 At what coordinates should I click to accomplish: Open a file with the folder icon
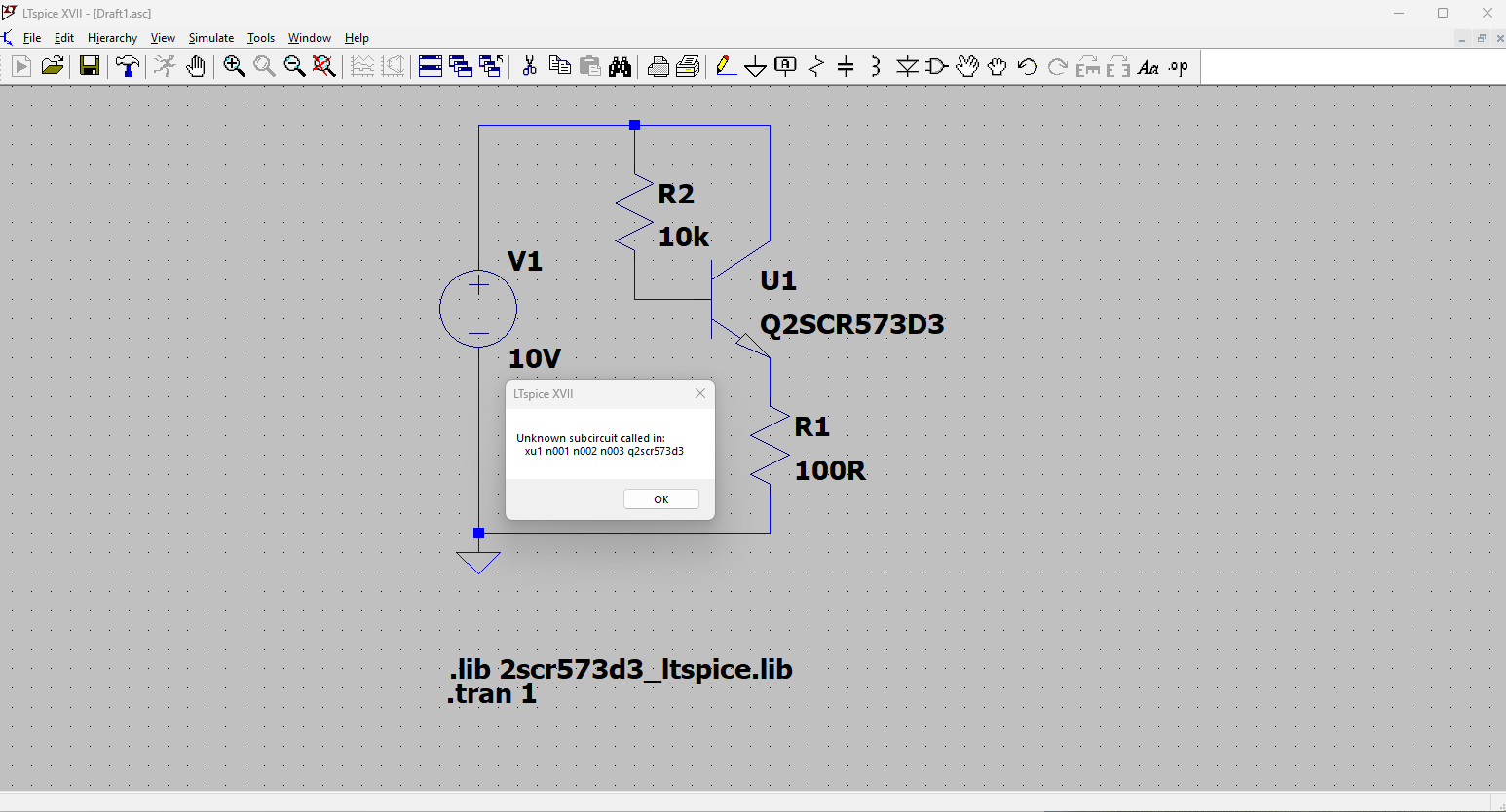coord(53,66)
